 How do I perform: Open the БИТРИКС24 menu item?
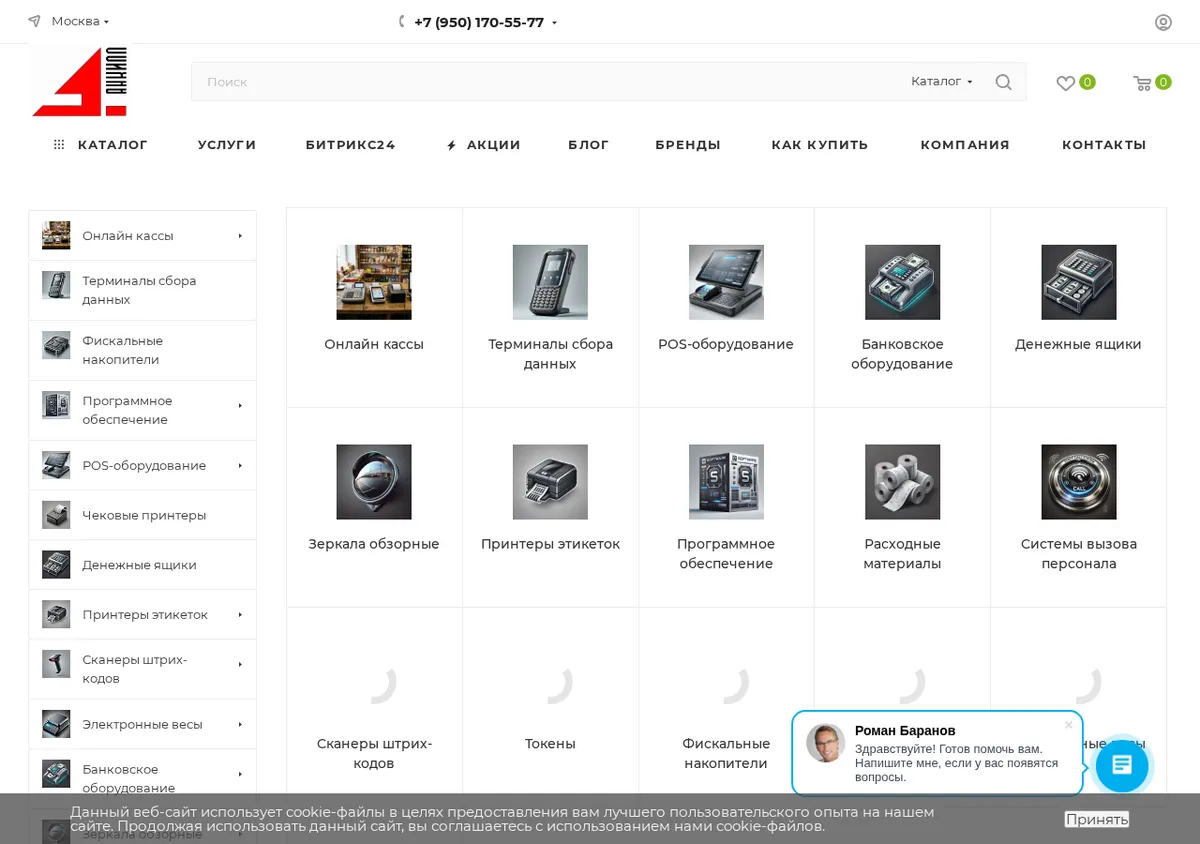tap(351, 145)
